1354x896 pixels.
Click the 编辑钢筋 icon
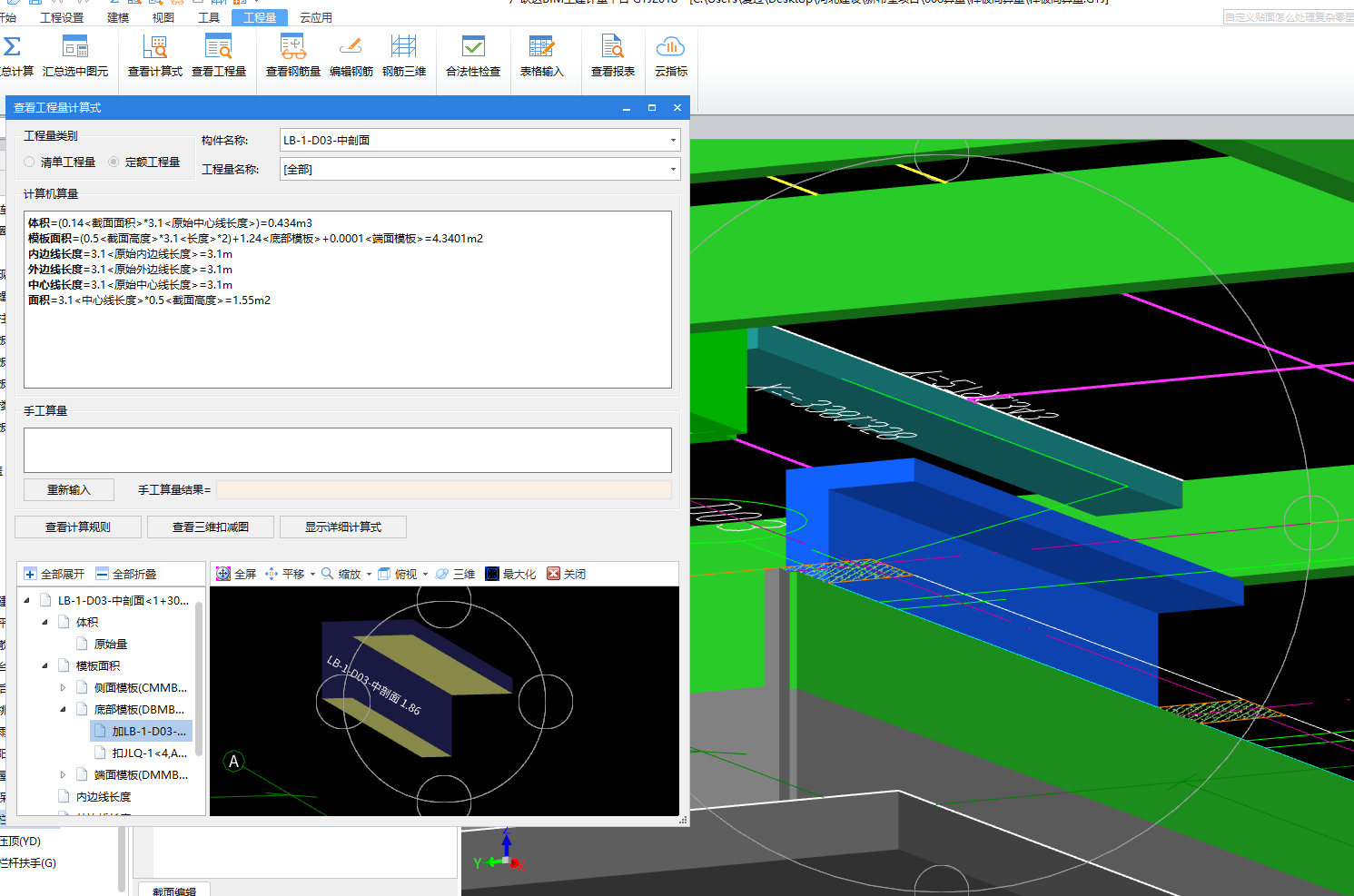tap(351, 47)
